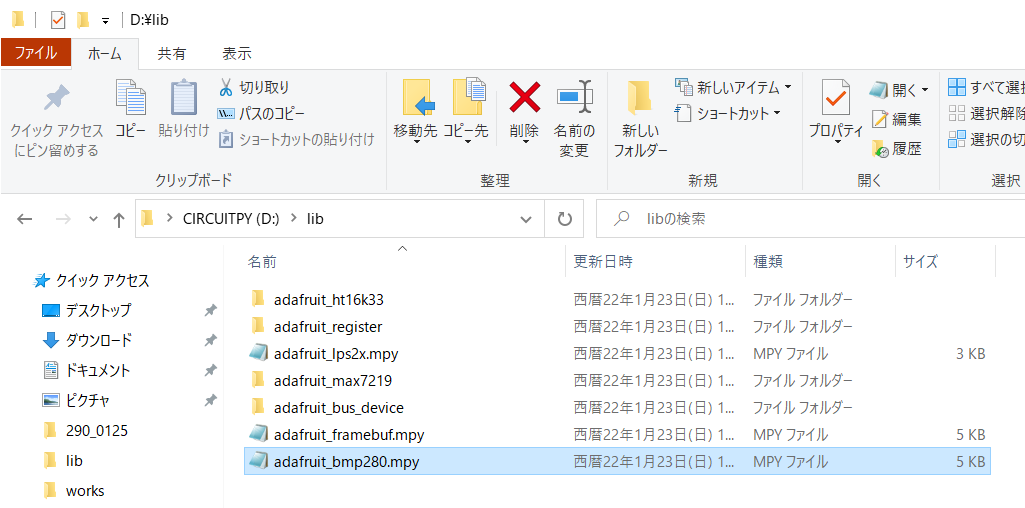Sort by Type (種類) column header
This screenshot has height=508, width=1025.
point(768,262)
